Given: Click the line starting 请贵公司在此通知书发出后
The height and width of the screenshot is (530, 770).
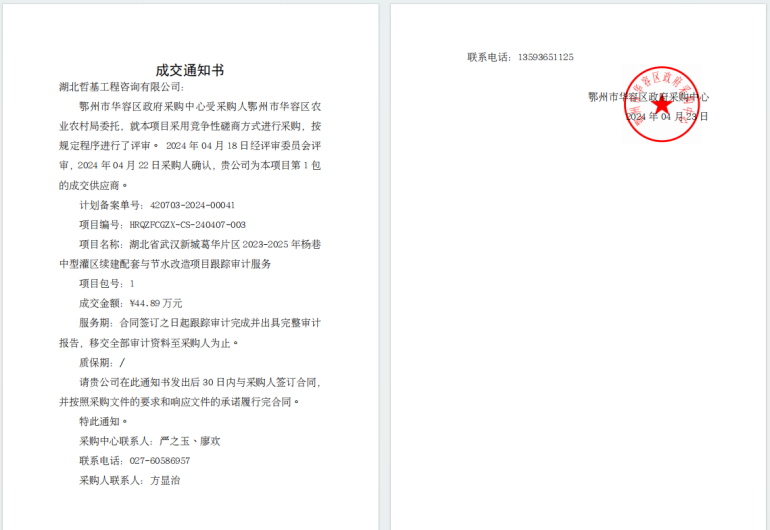Looking at the screenshot, I should [200, 382].
